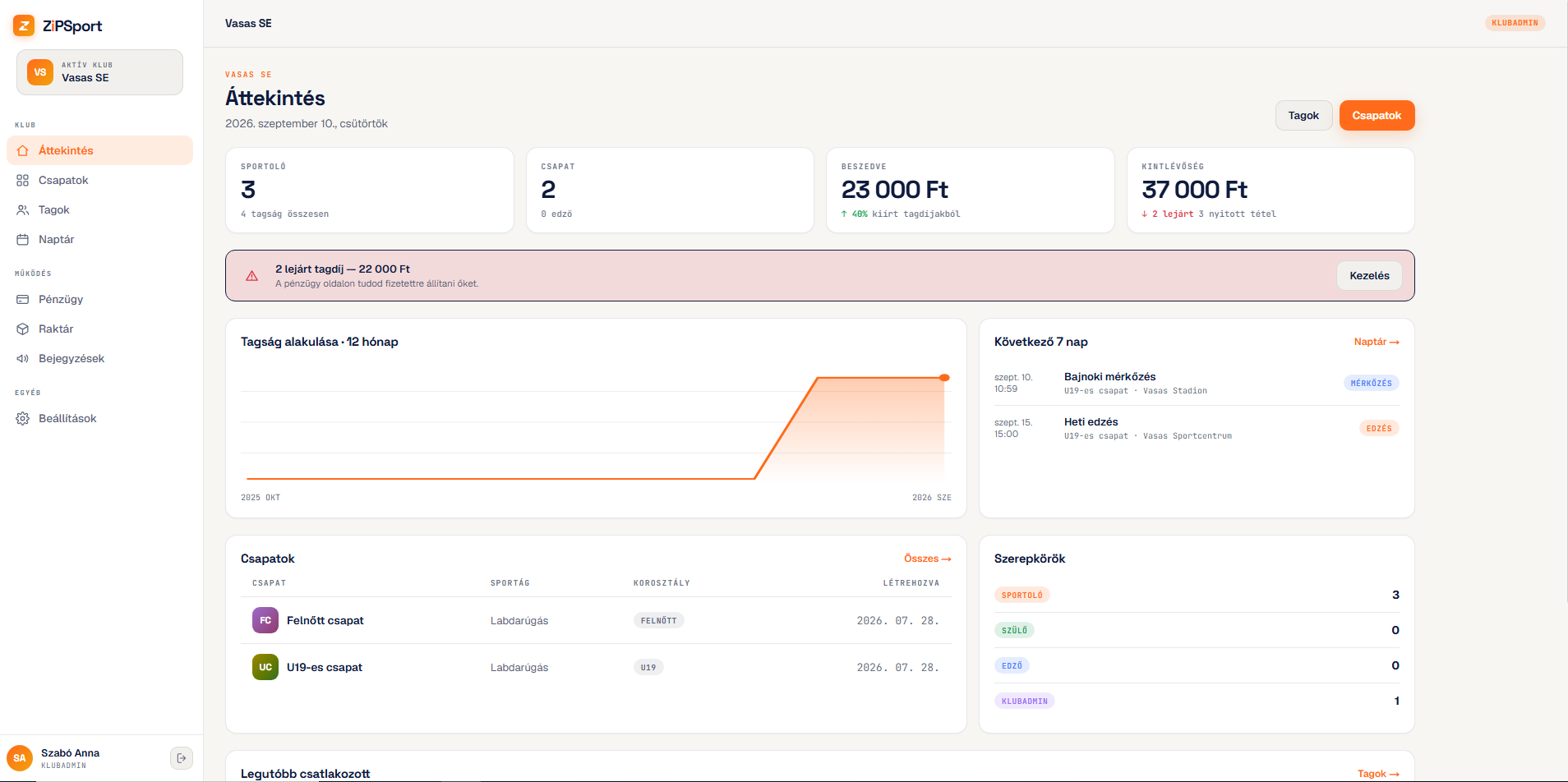1568x782 pixels.
Task: Click the Tagok button in page header
Action: (1303, 115)
